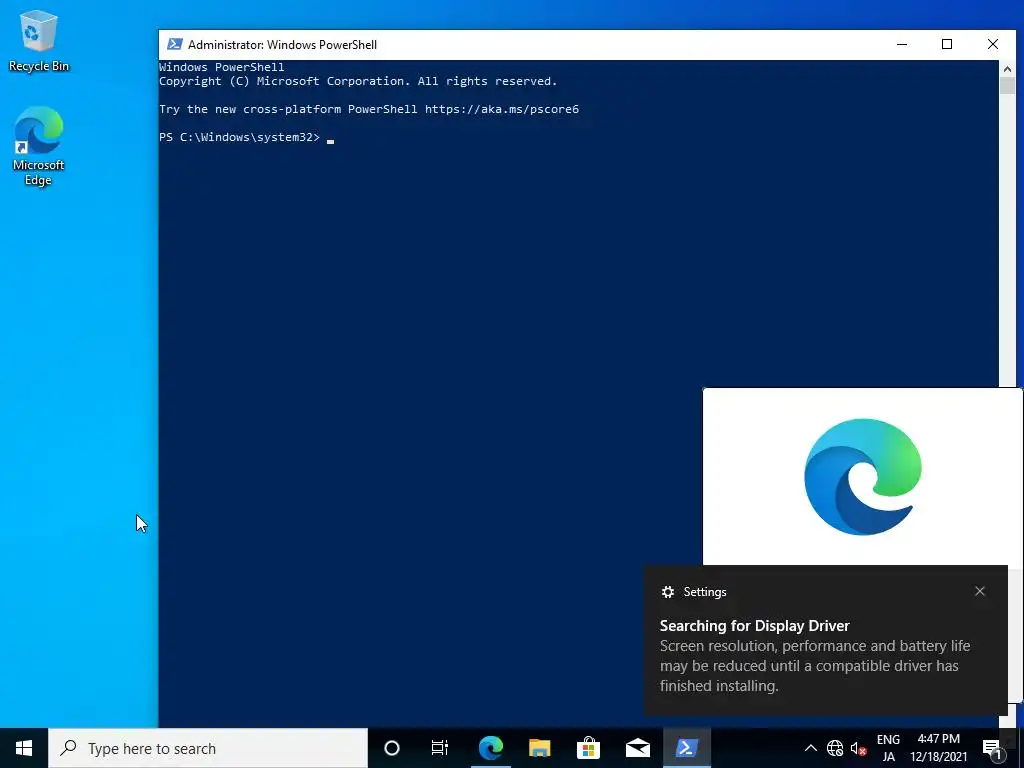The image size is (1024, 768).
Task: Open Cortana from the taskbar circle
Action: pos(392,748)
